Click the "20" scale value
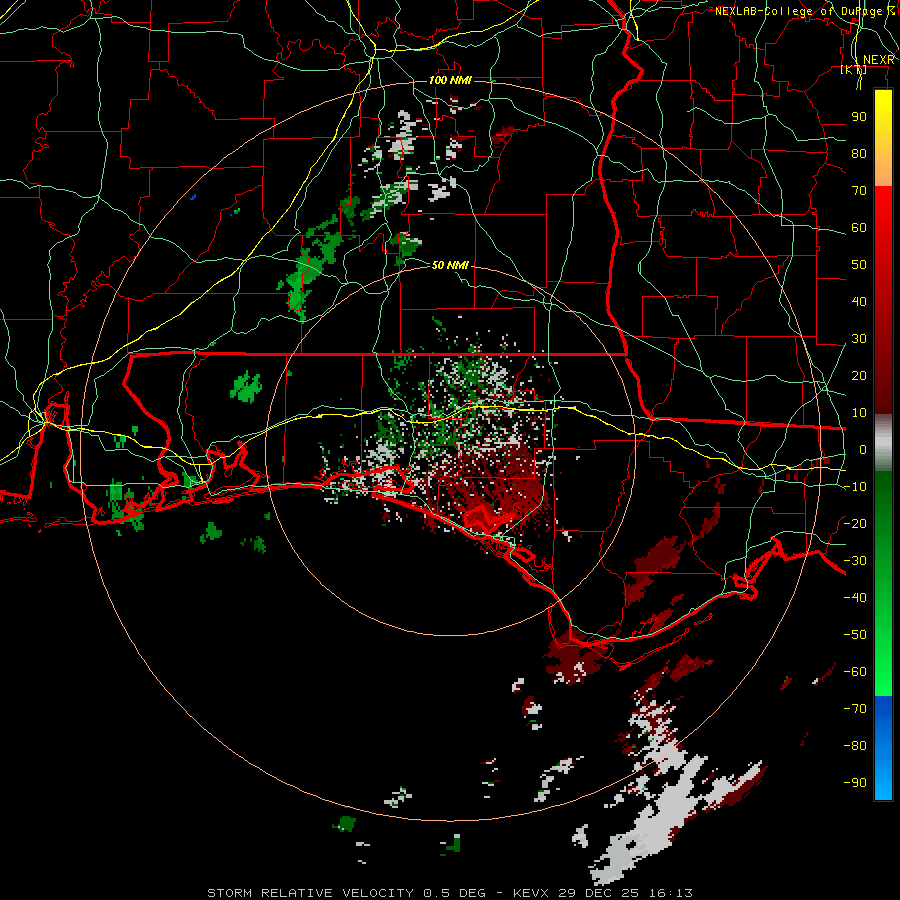Screen dimensions: 900x900 (859, 375)
